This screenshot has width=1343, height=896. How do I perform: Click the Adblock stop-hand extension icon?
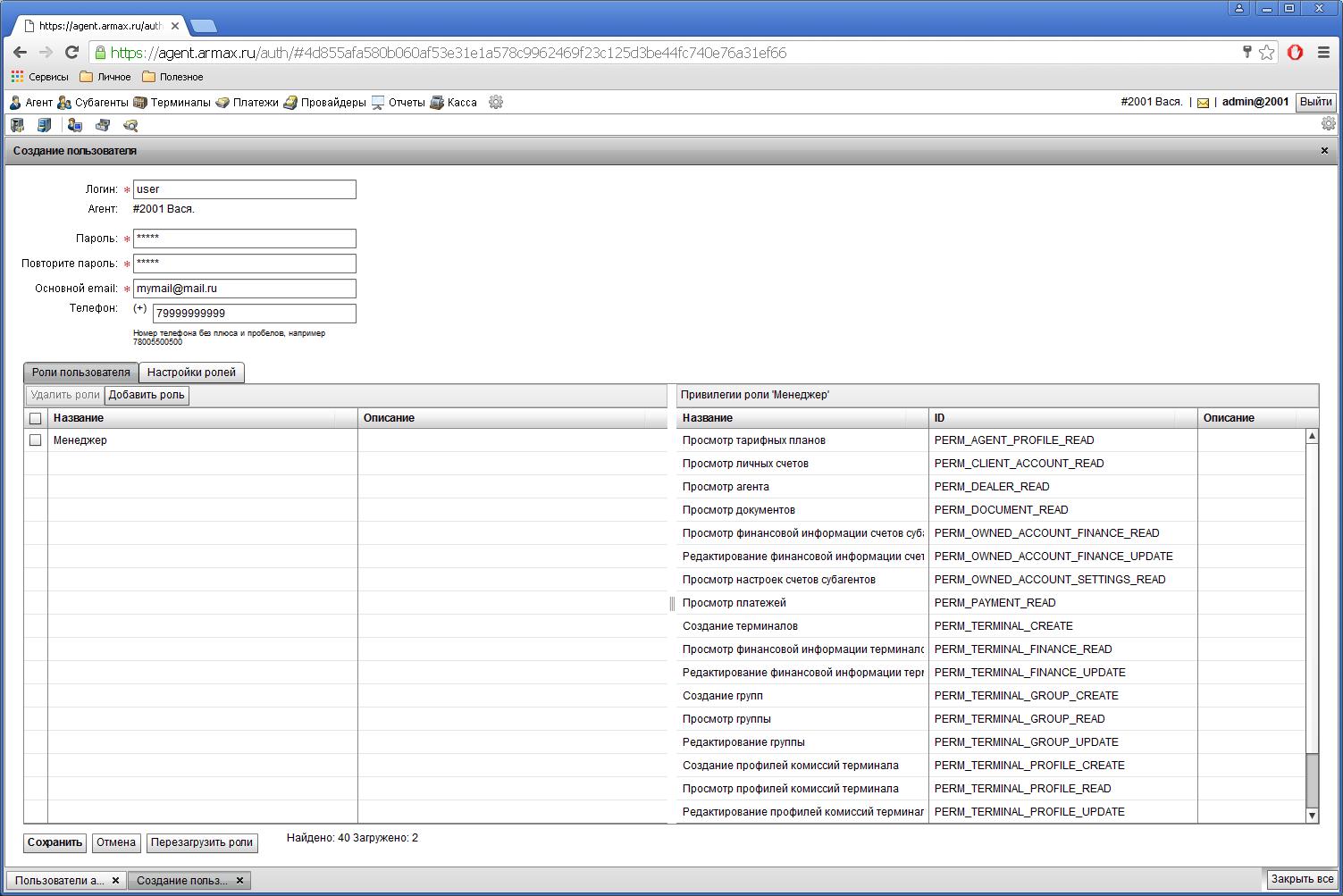coord(1295,53)
